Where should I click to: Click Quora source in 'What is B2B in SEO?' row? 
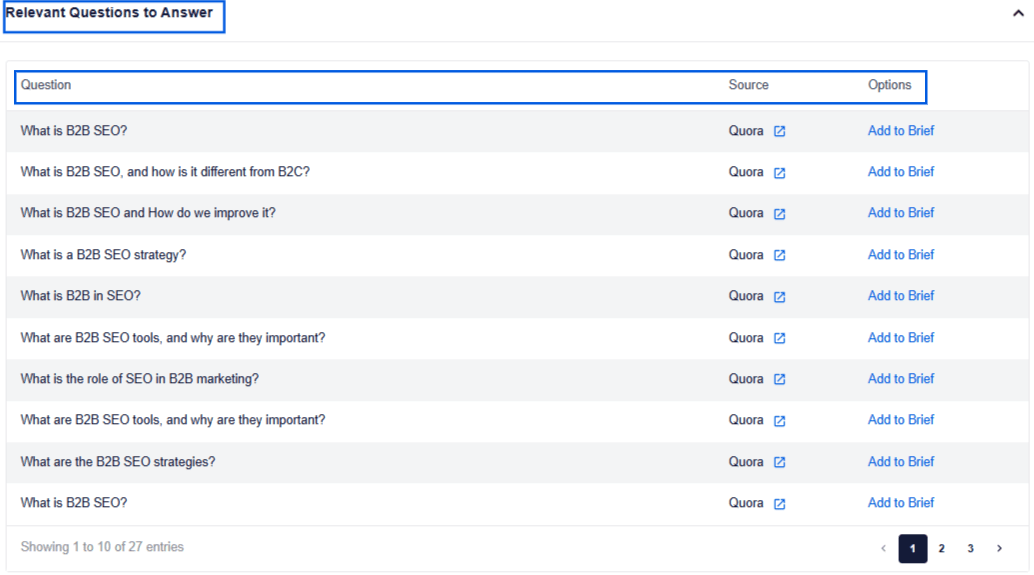point(746,295)
